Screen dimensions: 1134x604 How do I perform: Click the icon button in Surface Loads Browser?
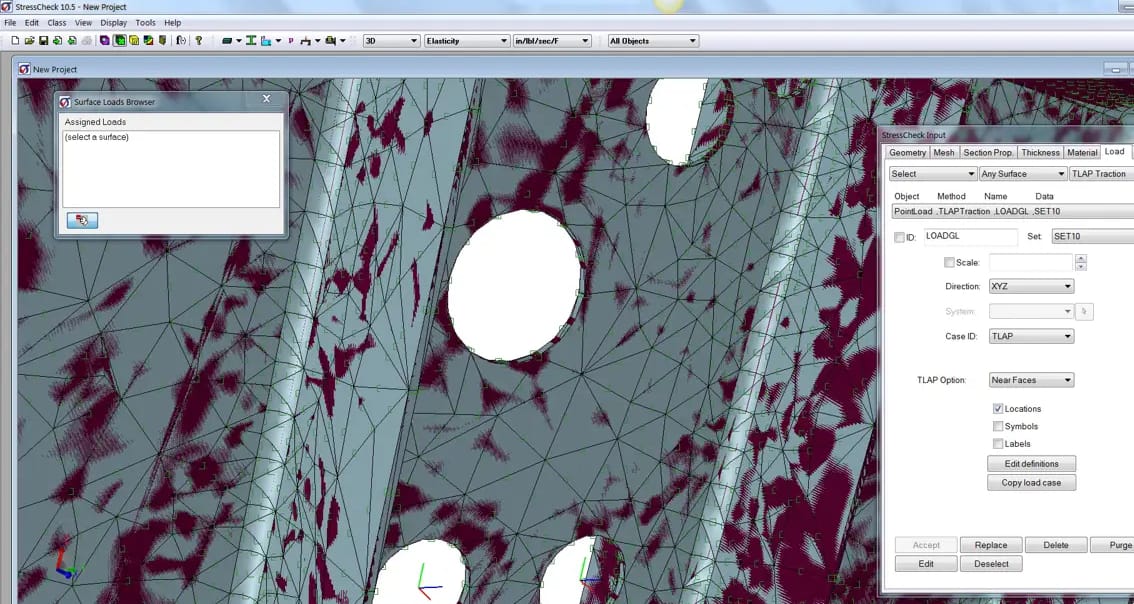[x=82, y=220]
